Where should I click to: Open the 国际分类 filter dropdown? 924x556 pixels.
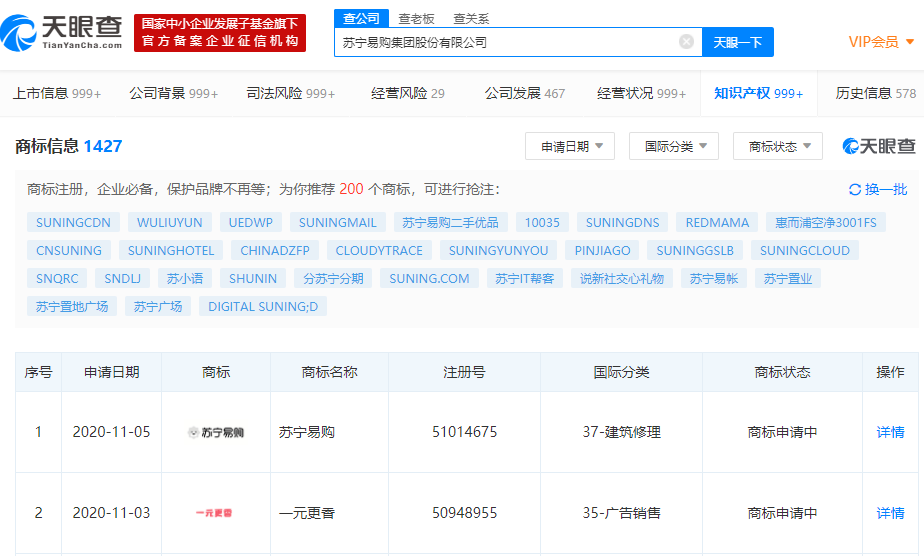(674, 146)
